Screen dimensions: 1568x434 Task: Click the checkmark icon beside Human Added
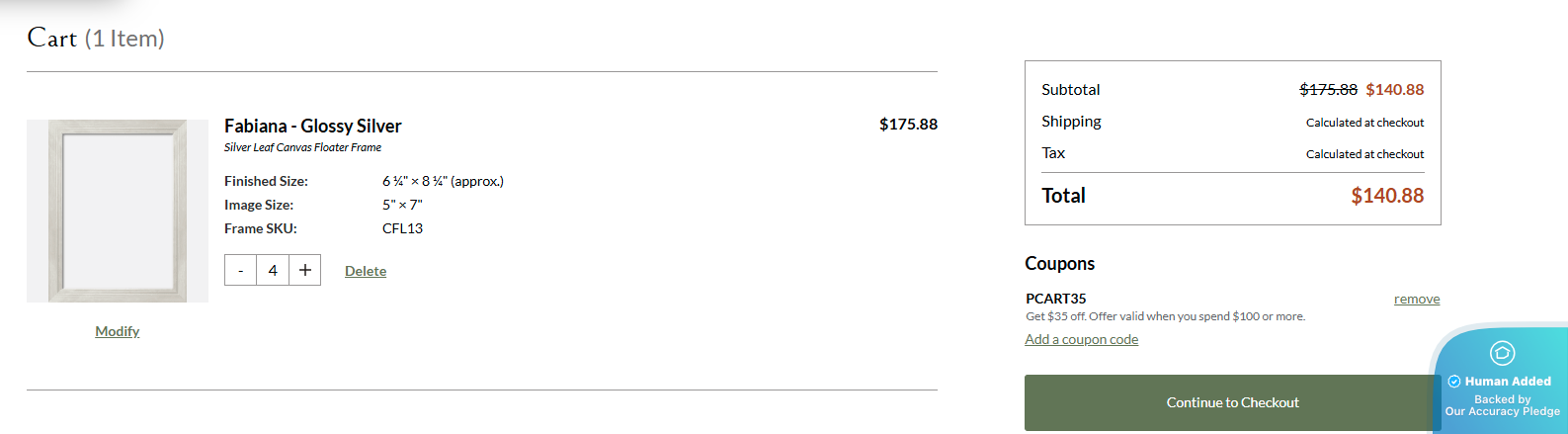[x=1454, y=382]
